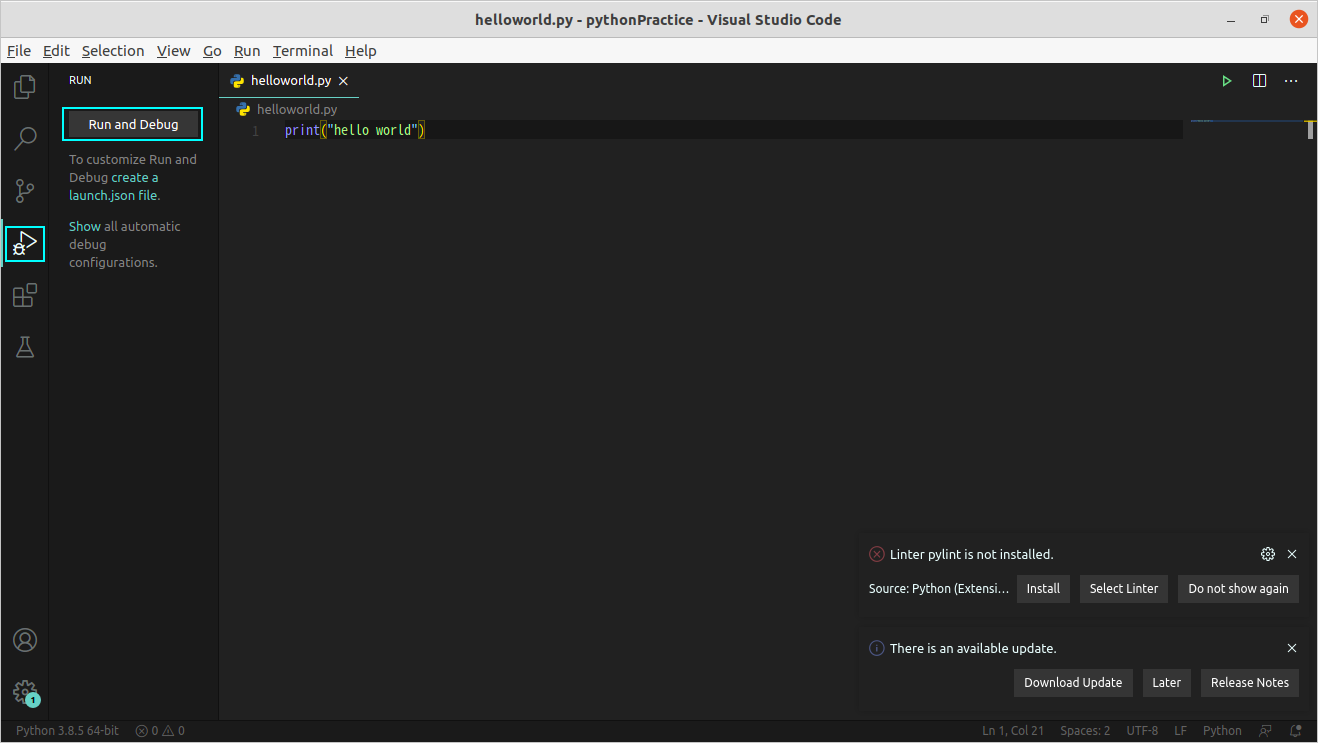The image size is (1318, 743).
Task: Open the Manage gear with update badge
Action: (25, 692)
